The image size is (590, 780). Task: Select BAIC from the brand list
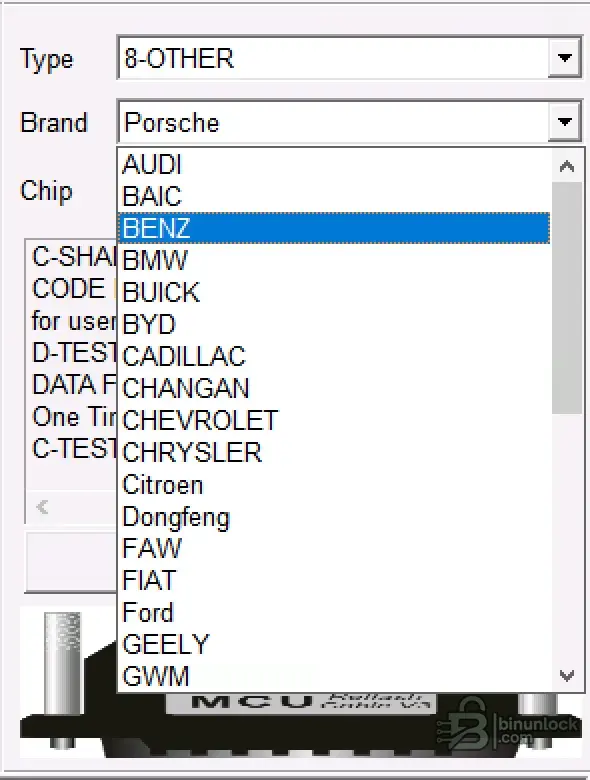[x=334, y=196]
